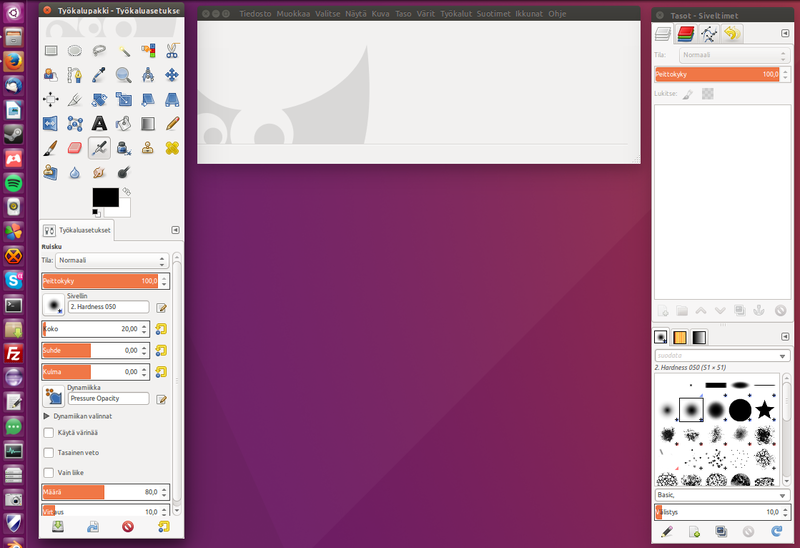Screen dimensions: 800x548
Task: Check the Vain liike option
Action: coord(49,472)
